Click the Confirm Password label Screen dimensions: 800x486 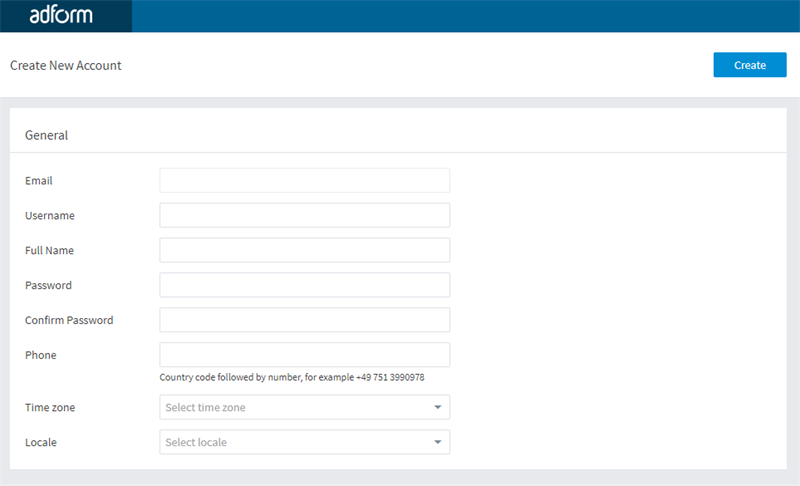69,320
